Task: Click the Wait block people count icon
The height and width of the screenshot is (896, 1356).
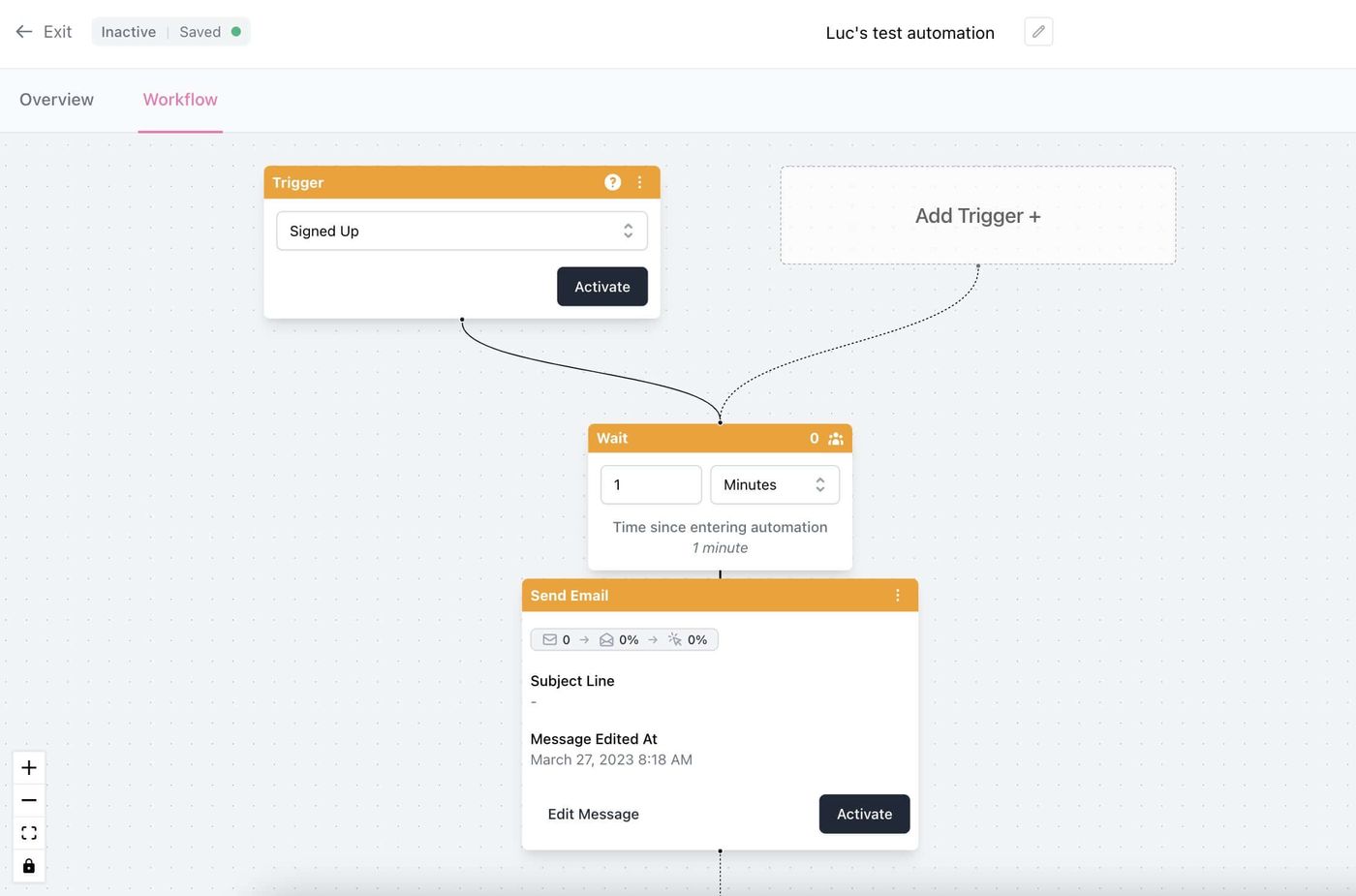Action: point(836,438)
